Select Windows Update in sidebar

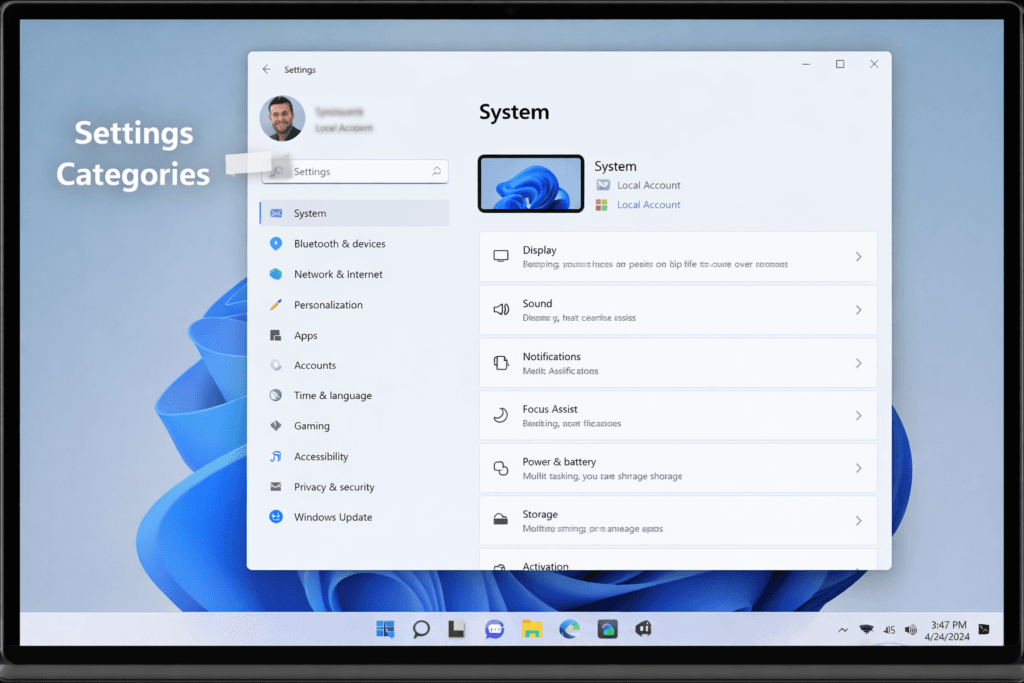click(x=332, y=517)
